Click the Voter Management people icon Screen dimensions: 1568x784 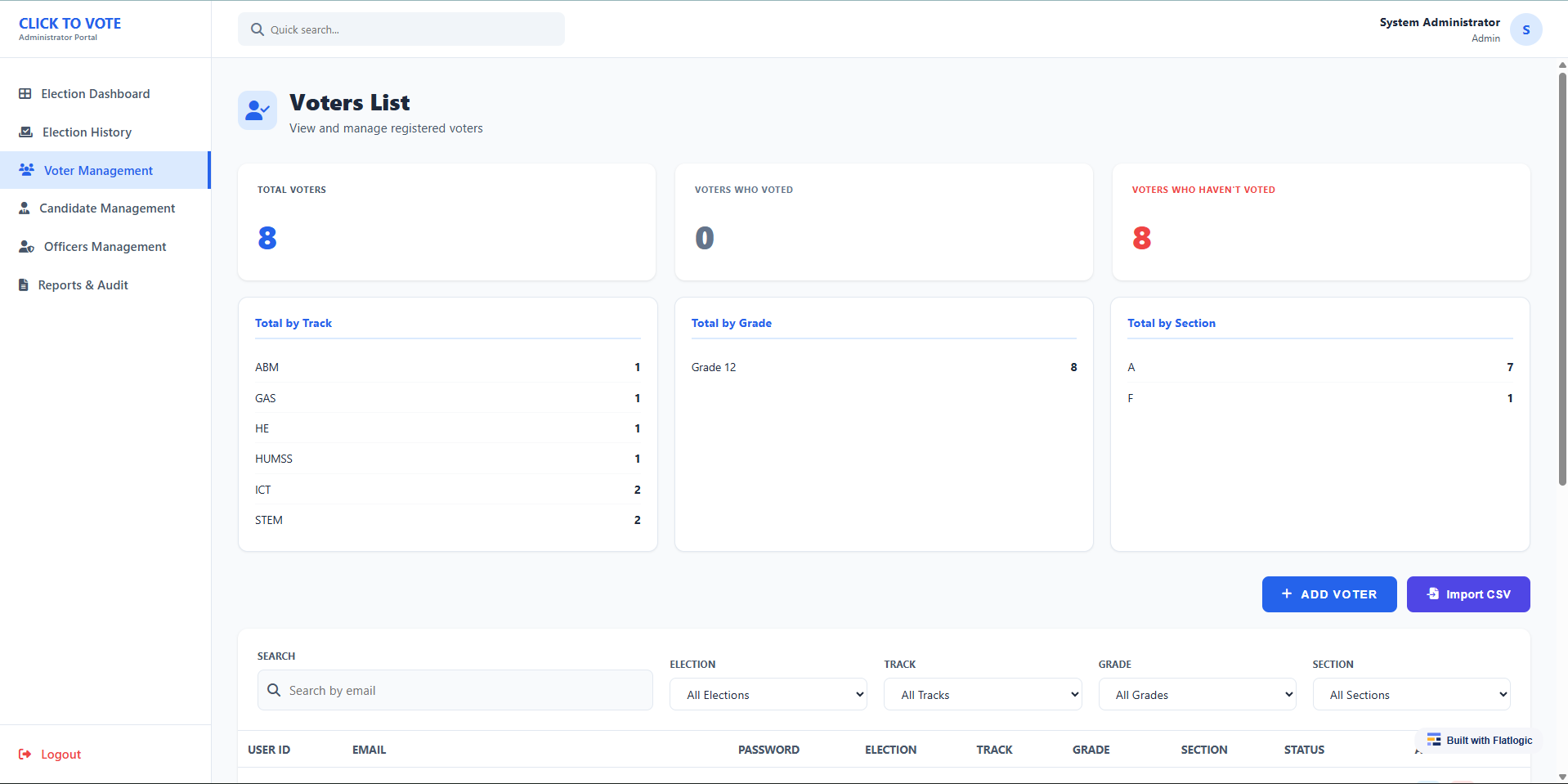coord(27,170)
